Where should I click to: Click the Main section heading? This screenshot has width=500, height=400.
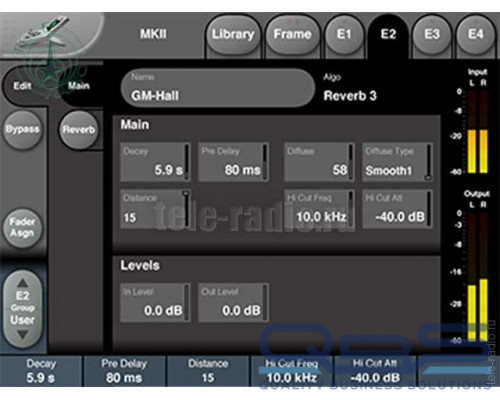click(x=135, y=125)
